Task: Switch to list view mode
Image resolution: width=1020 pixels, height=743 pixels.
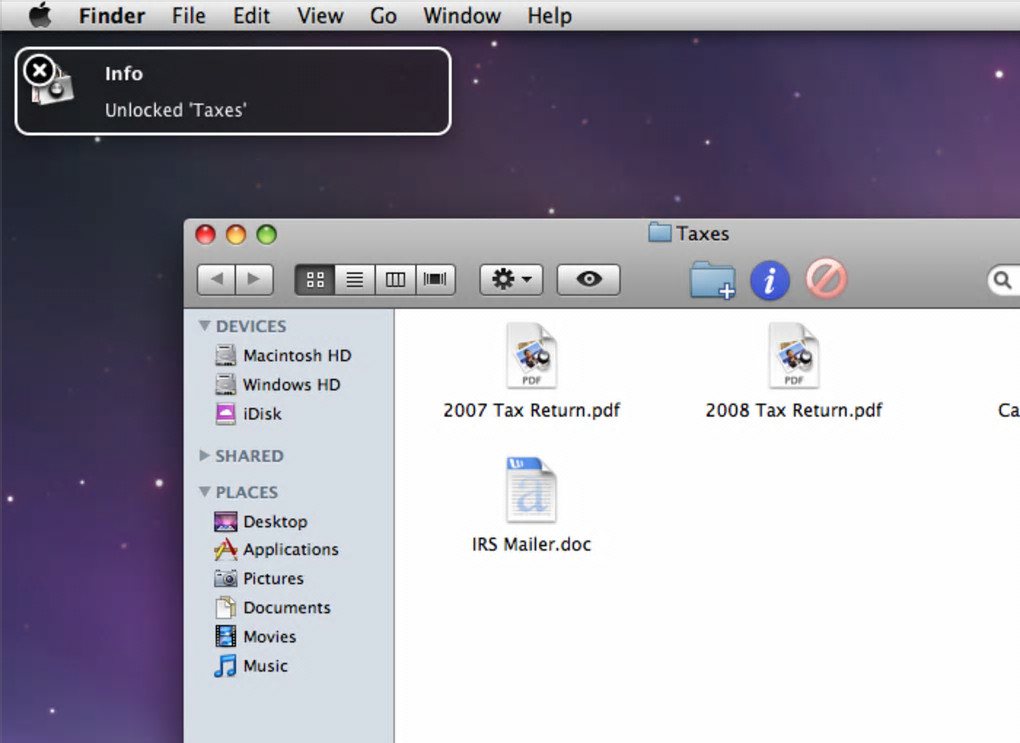Action: 355,280
